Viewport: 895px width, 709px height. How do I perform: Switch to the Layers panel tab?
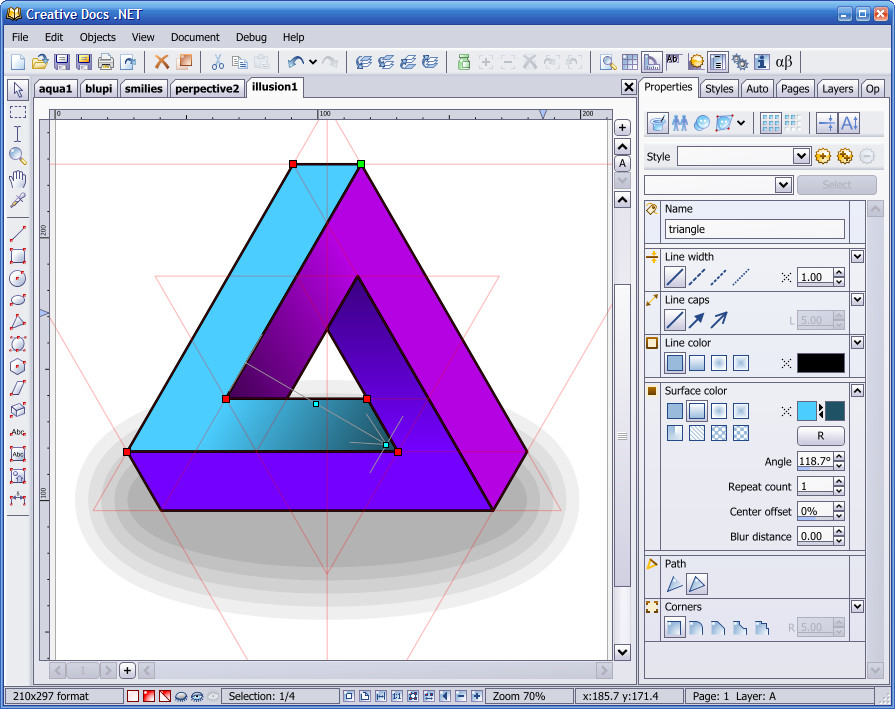pos(837,88)
